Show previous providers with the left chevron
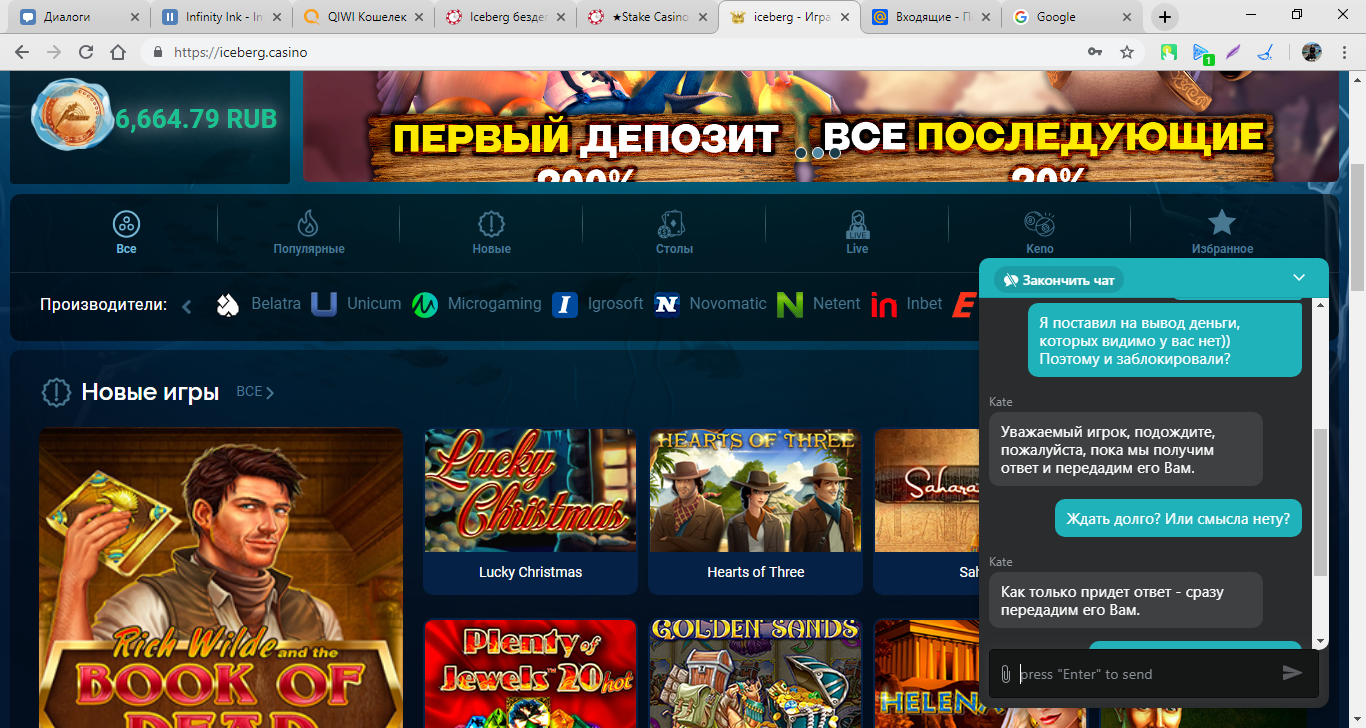 coord(187,305)
